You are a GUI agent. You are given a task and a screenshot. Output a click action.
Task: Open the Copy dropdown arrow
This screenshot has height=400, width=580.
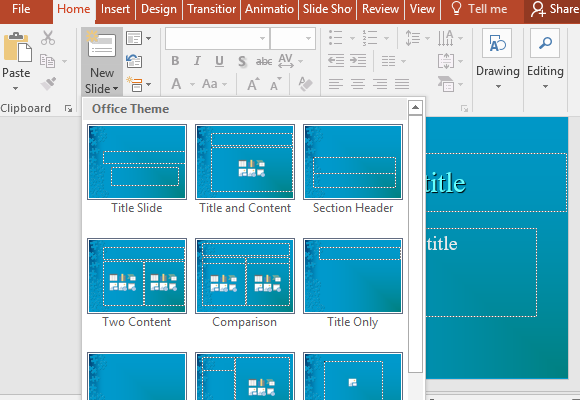pos(64,61)
